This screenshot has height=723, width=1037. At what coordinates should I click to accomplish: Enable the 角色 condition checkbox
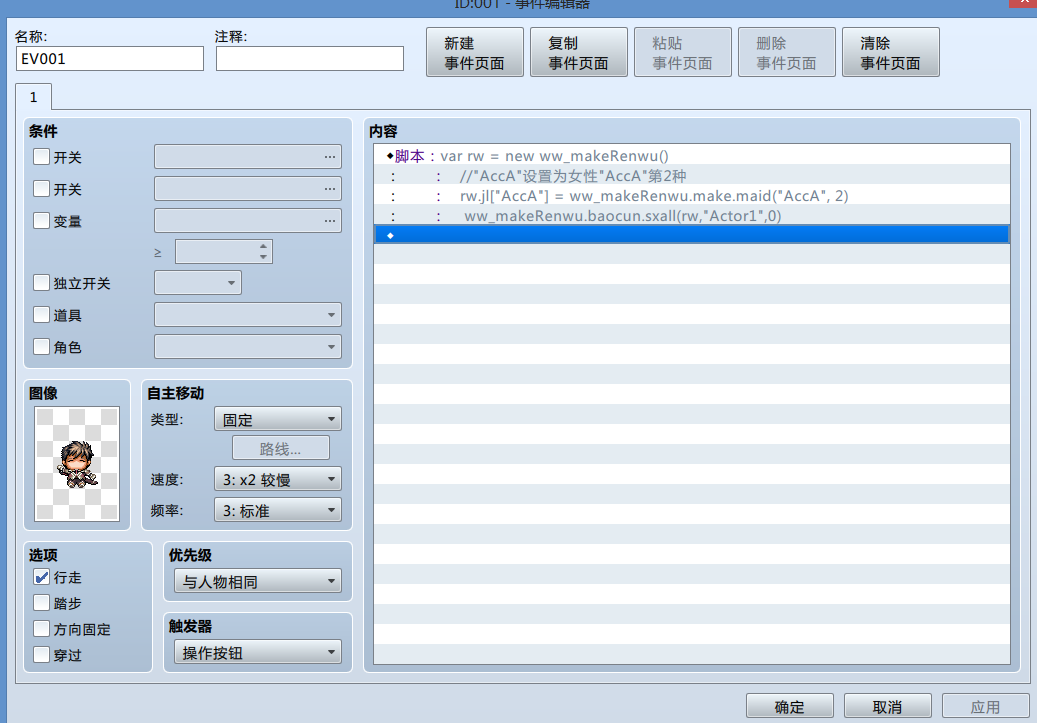41,346
